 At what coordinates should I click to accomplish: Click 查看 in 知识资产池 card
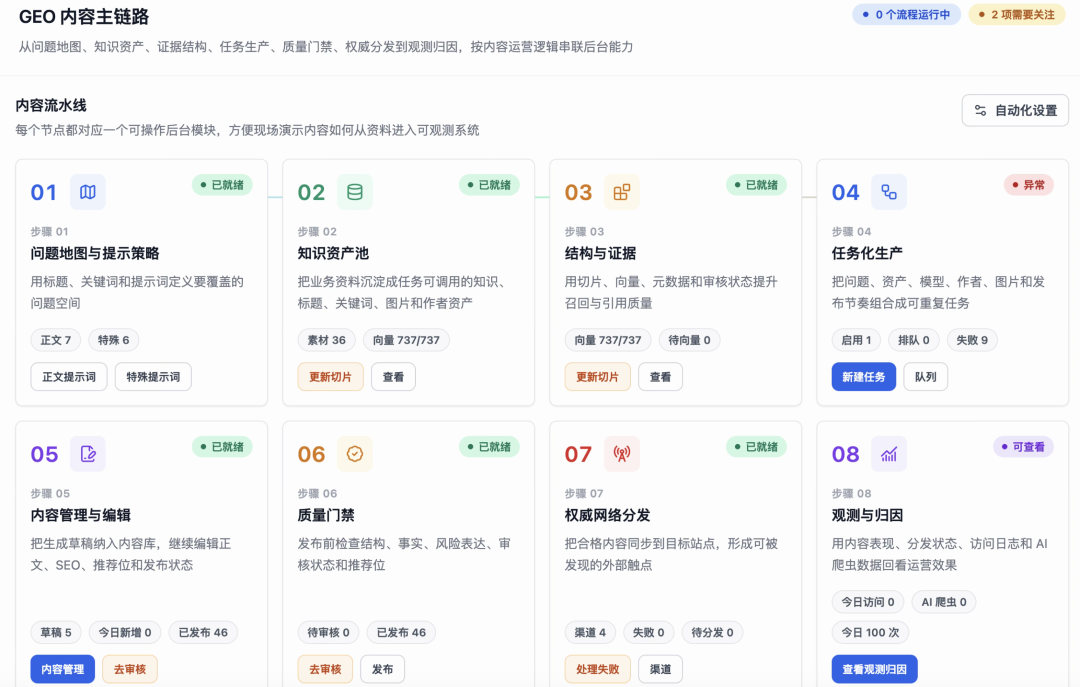[x=393, y=377]
